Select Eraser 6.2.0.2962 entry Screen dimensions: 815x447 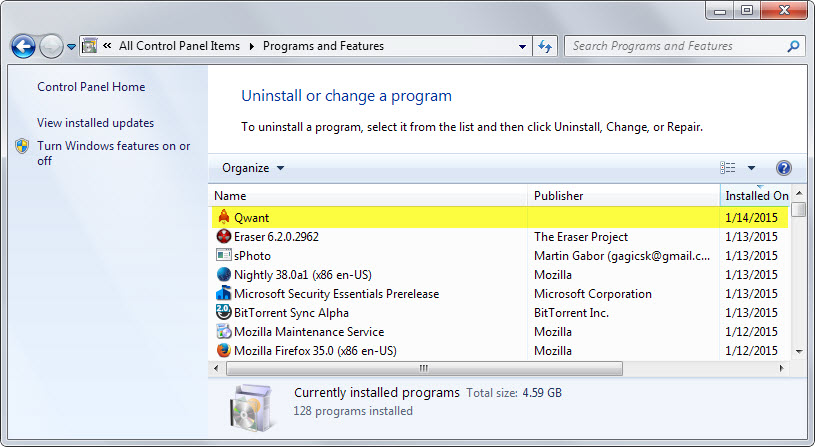click(x=276, y=236)
